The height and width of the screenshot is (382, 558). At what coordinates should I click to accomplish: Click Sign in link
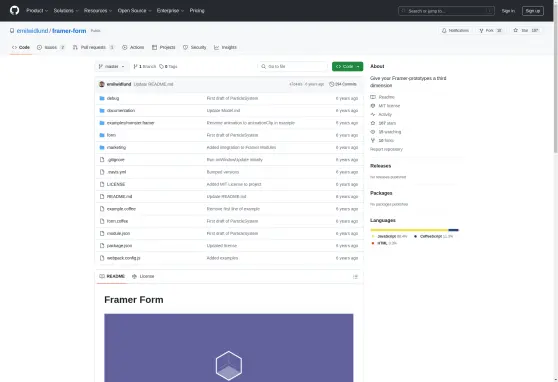[508, 11]
